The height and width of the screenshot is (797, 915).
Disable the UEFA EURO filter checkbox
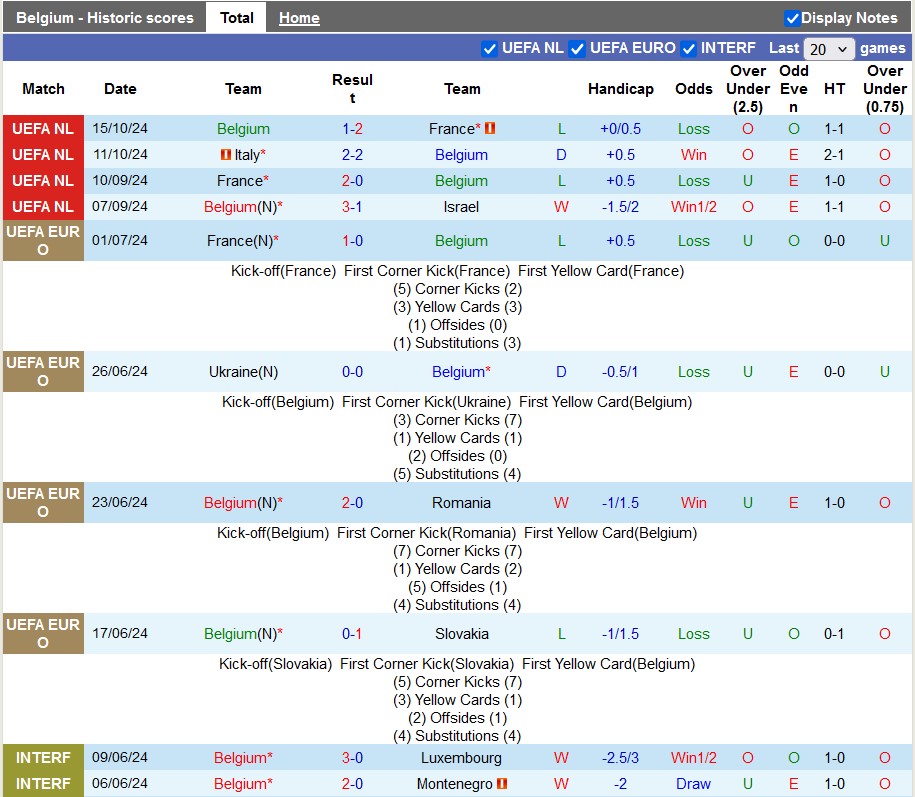577,48
